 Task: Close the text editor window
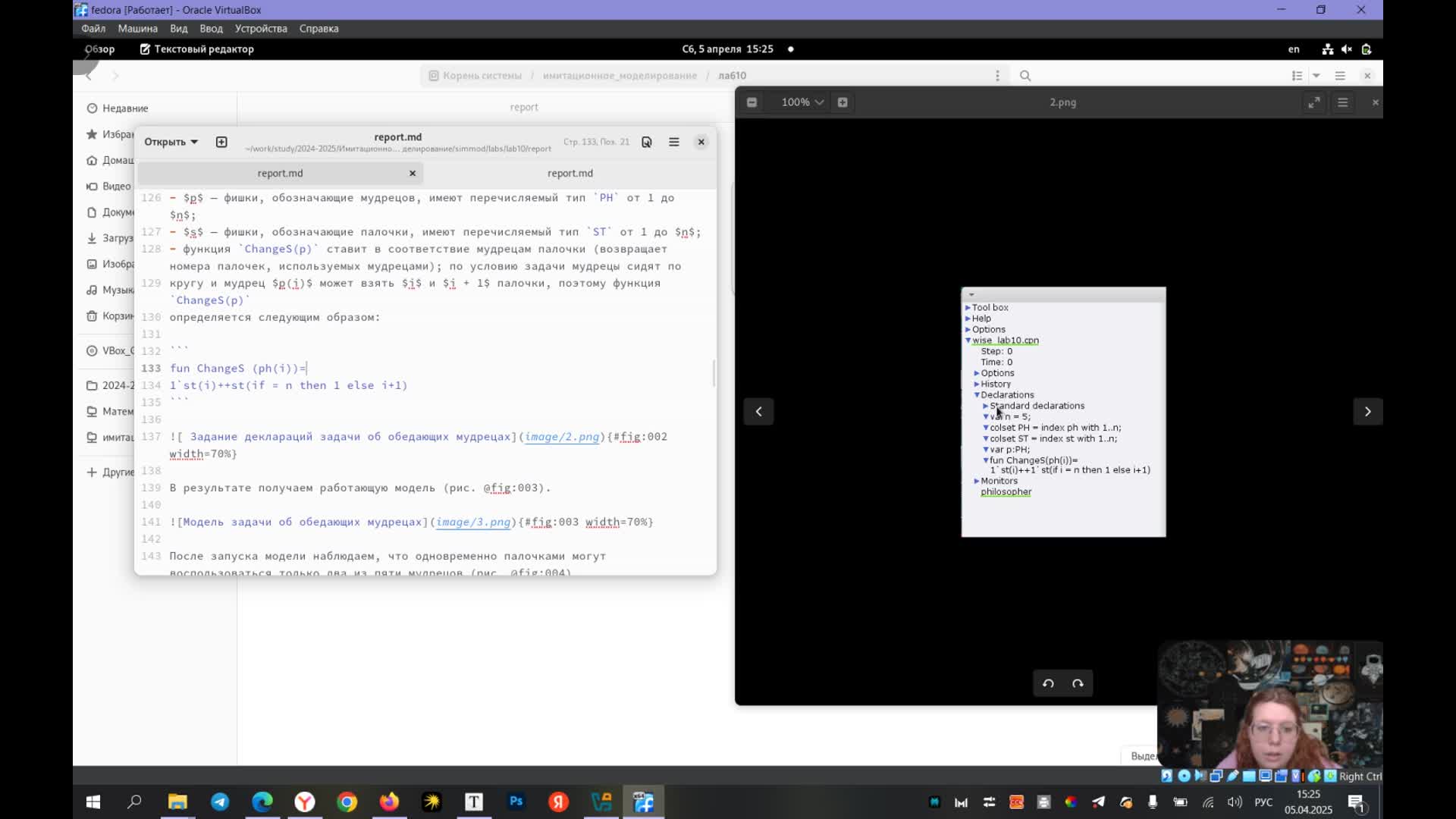click(701, 142)
